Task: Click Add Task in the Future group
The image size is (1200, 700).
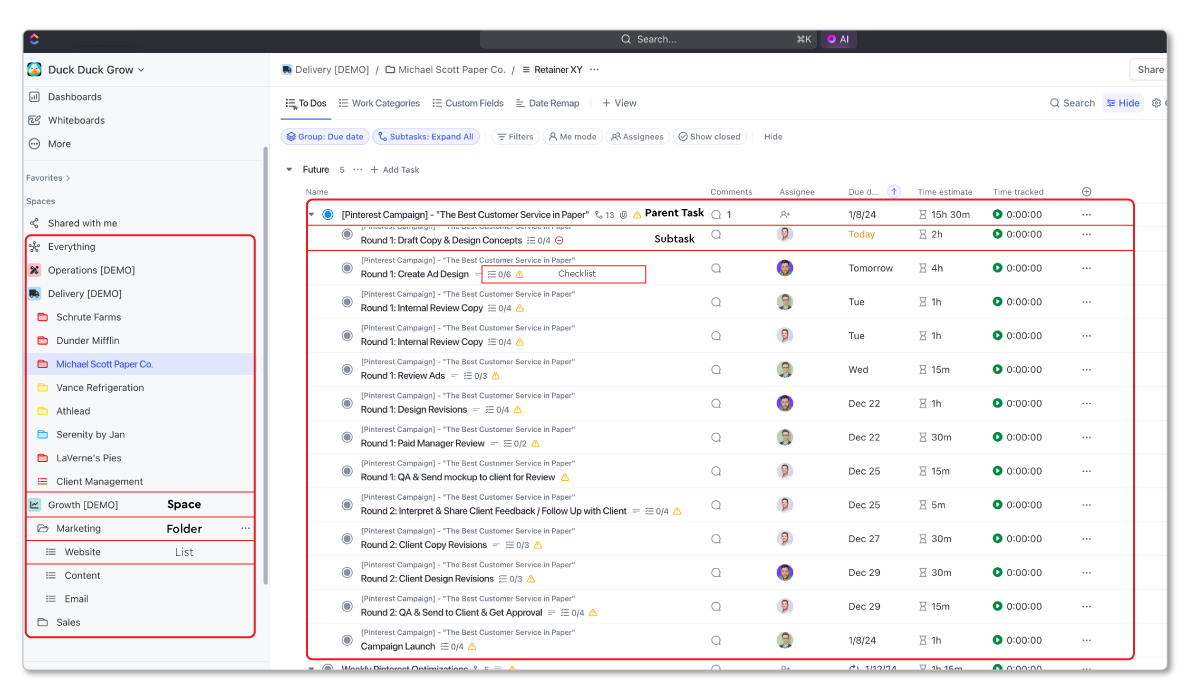Action: click(x=398, y=169)
